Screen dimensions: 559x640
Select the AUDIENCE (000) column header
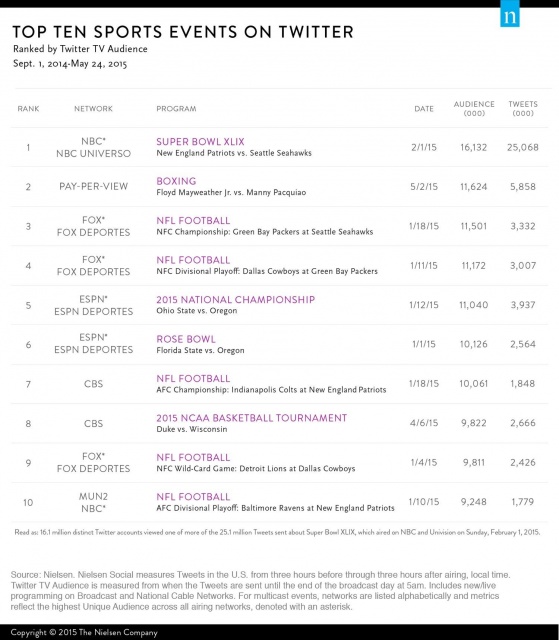(474, 109)
